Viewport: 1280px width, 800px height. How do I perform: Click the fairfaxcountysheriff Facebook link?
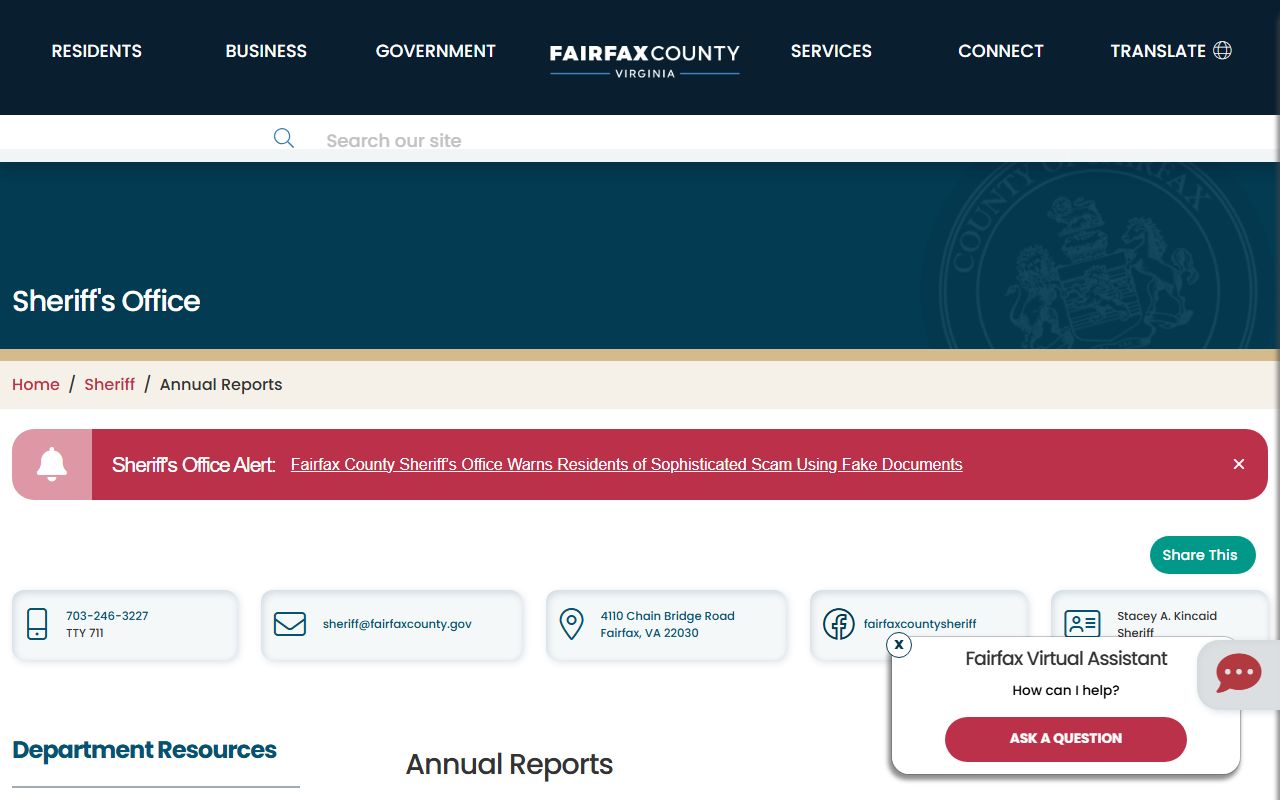click(920, 624)
